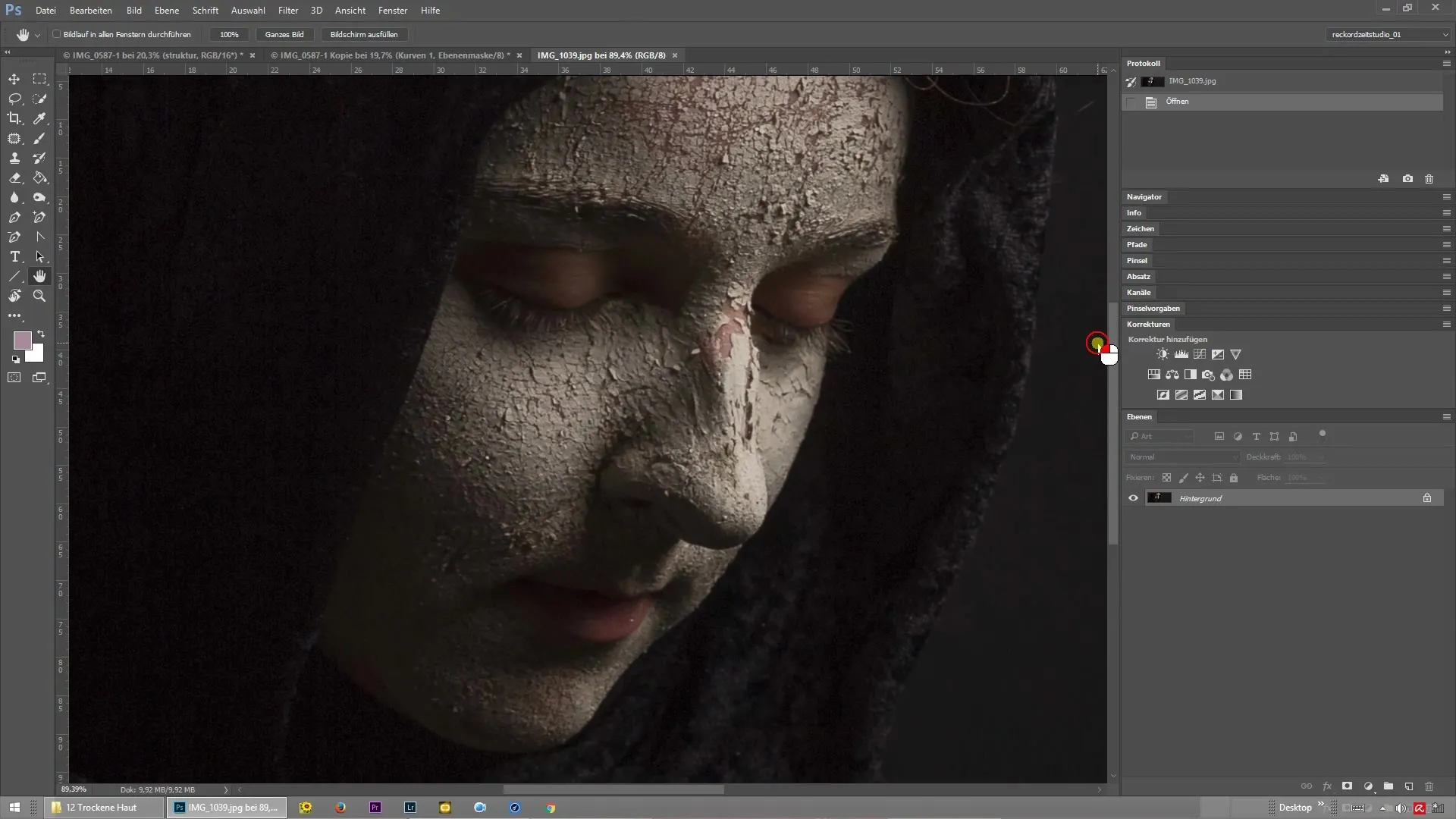The height and width of the screenshot is (819, 1456).
Task: Select the Brush tool
Action: (39, 138)
